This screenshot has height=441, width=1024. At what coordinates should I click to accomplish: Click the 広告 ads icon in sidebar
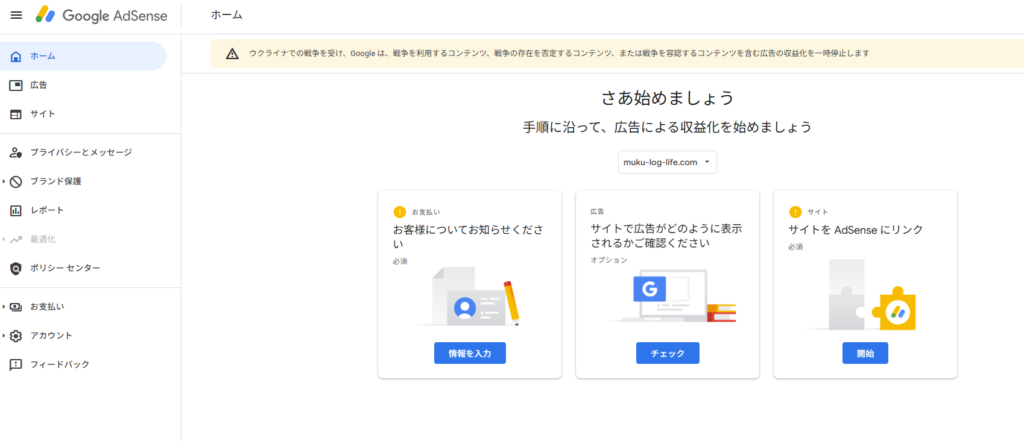[16, 85]
